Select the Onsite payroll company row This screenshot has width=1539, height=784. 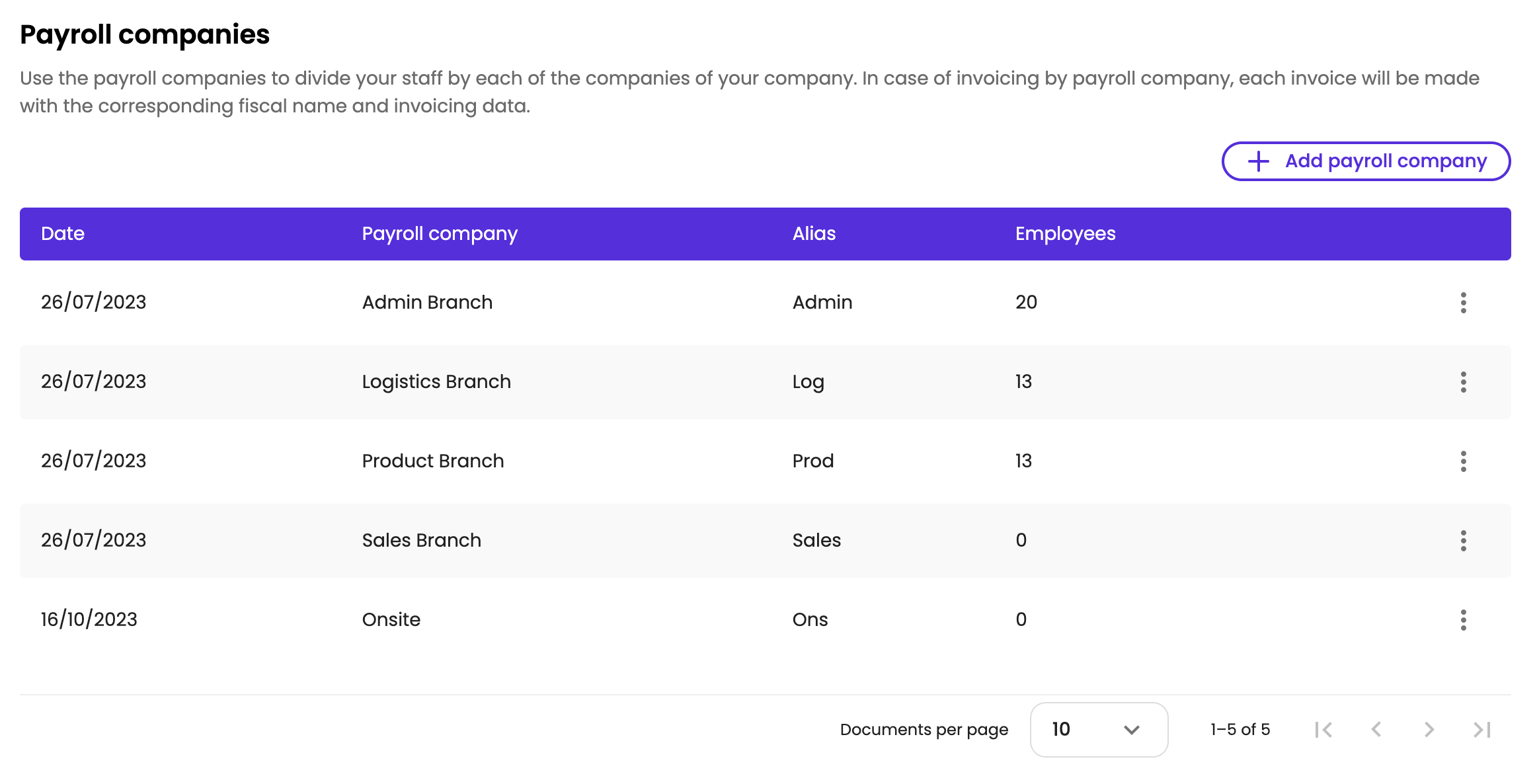click(391, 620)
